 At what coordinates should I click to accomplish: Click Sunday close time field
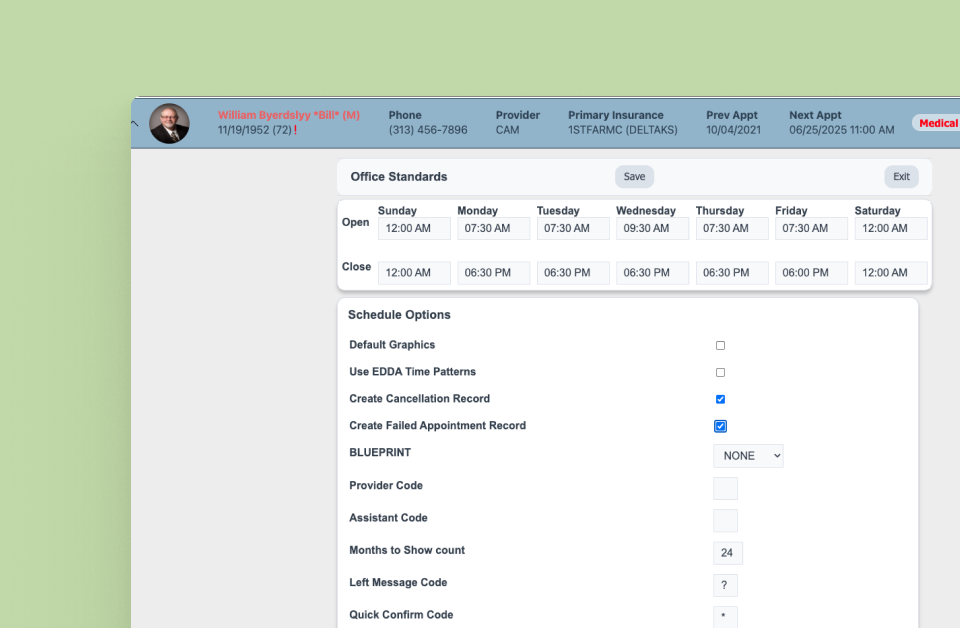(414, 273)
